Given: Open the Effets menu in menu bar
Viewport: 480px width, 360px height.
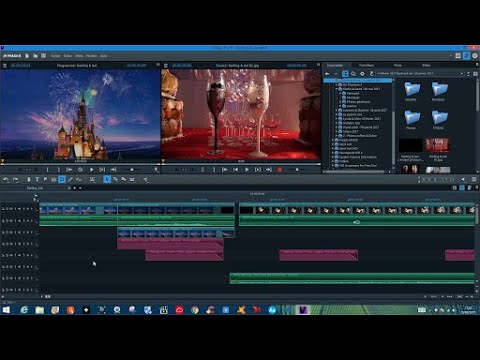Looking at the screenshot, I should [x=79, y=56].
